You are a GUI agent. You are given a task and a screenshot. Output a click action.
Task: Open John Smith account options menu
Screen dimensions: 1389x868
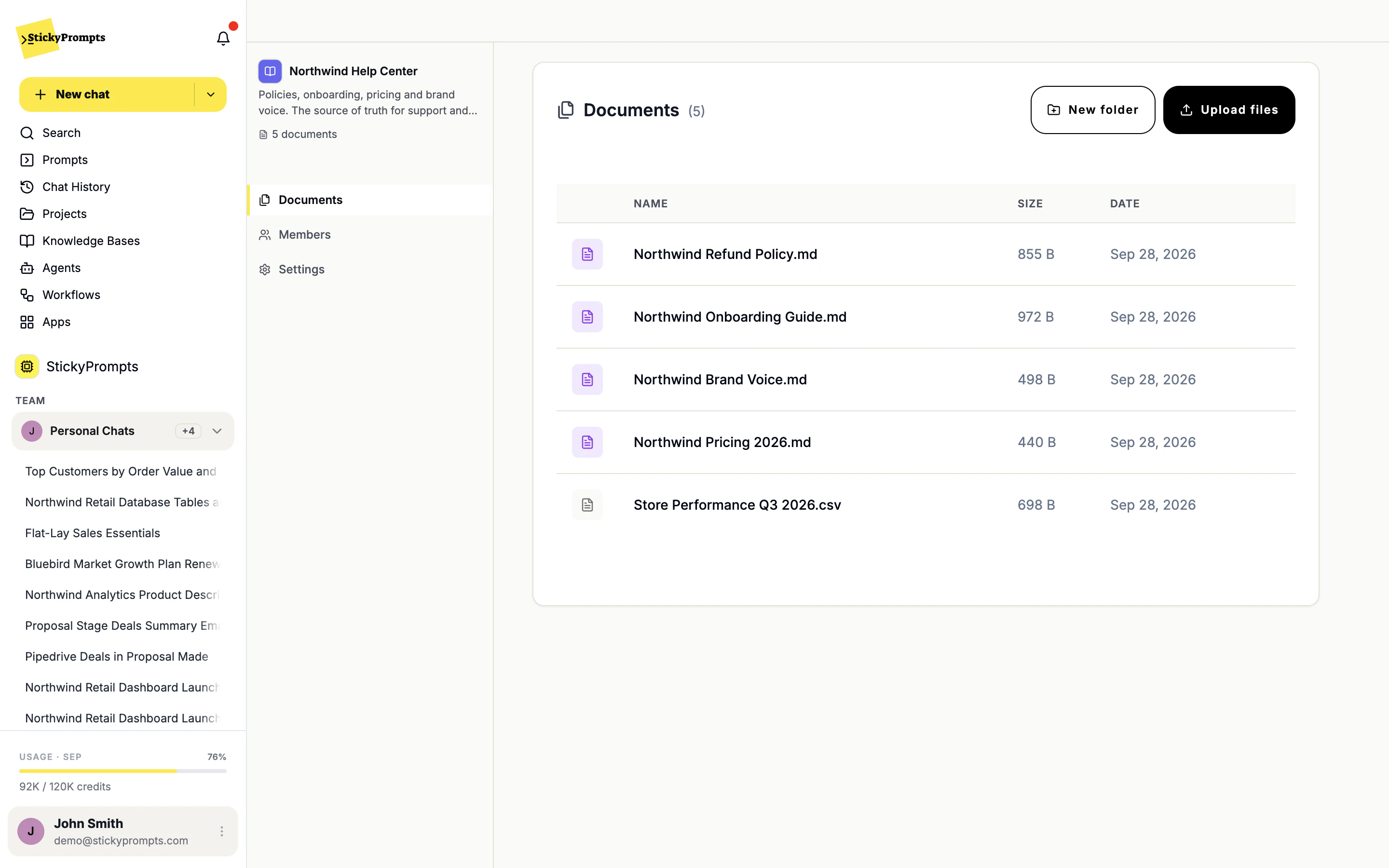(221, 831)
